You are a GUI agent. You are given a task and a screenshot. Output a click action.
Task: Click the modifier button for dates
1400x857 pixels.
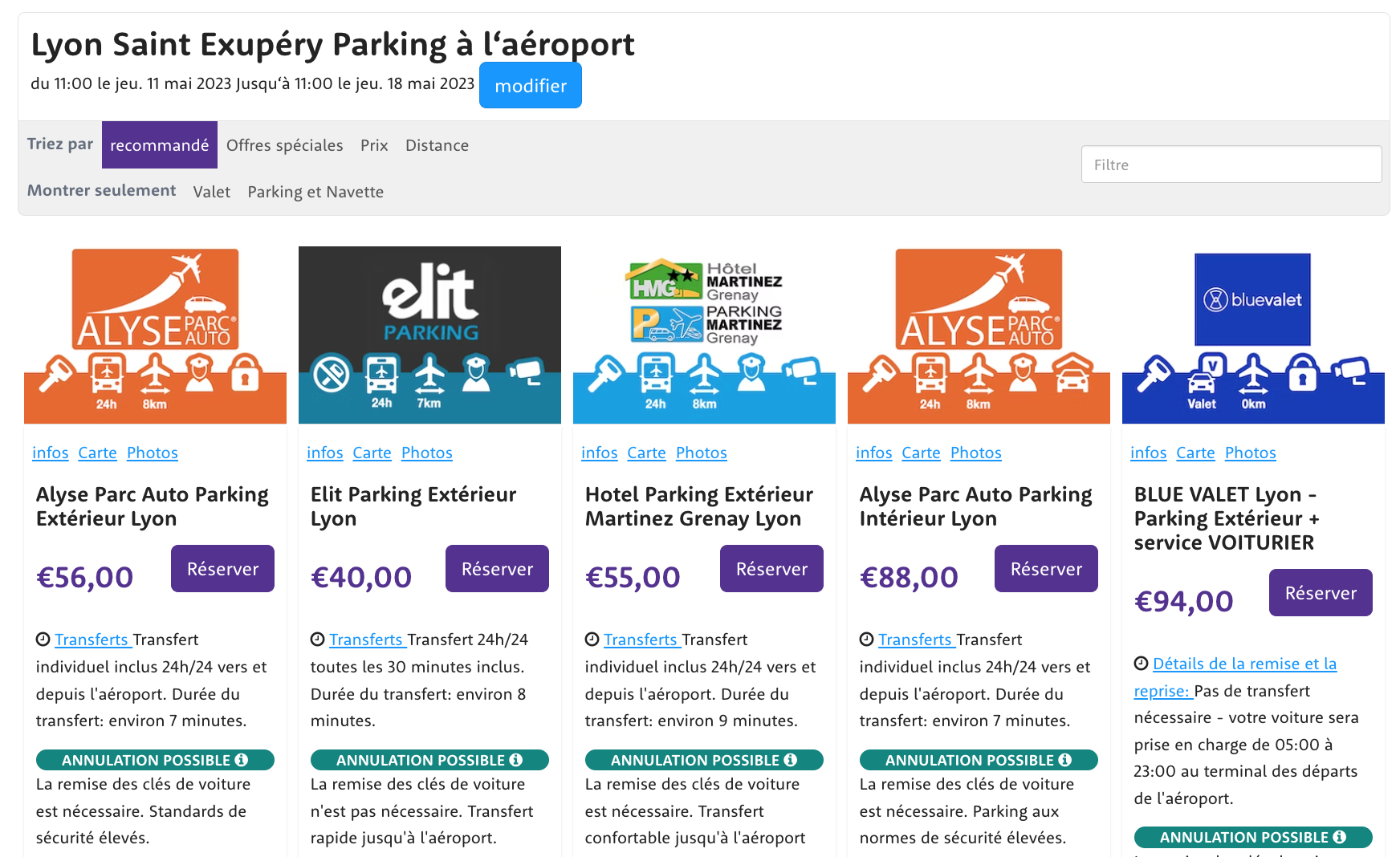click(530, 86)
